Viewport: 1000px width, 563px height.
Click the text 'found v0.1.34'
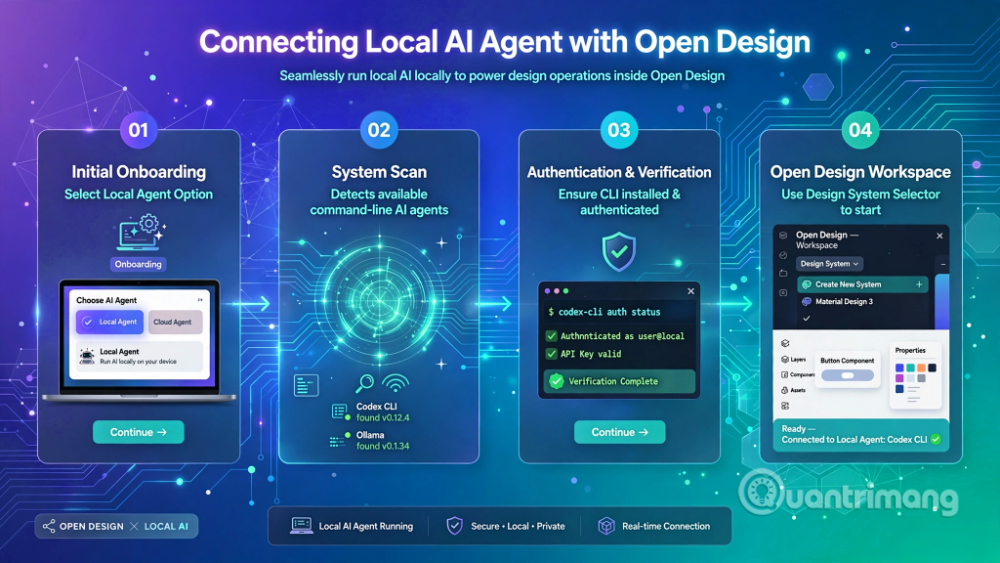click(x=383, y=446)
